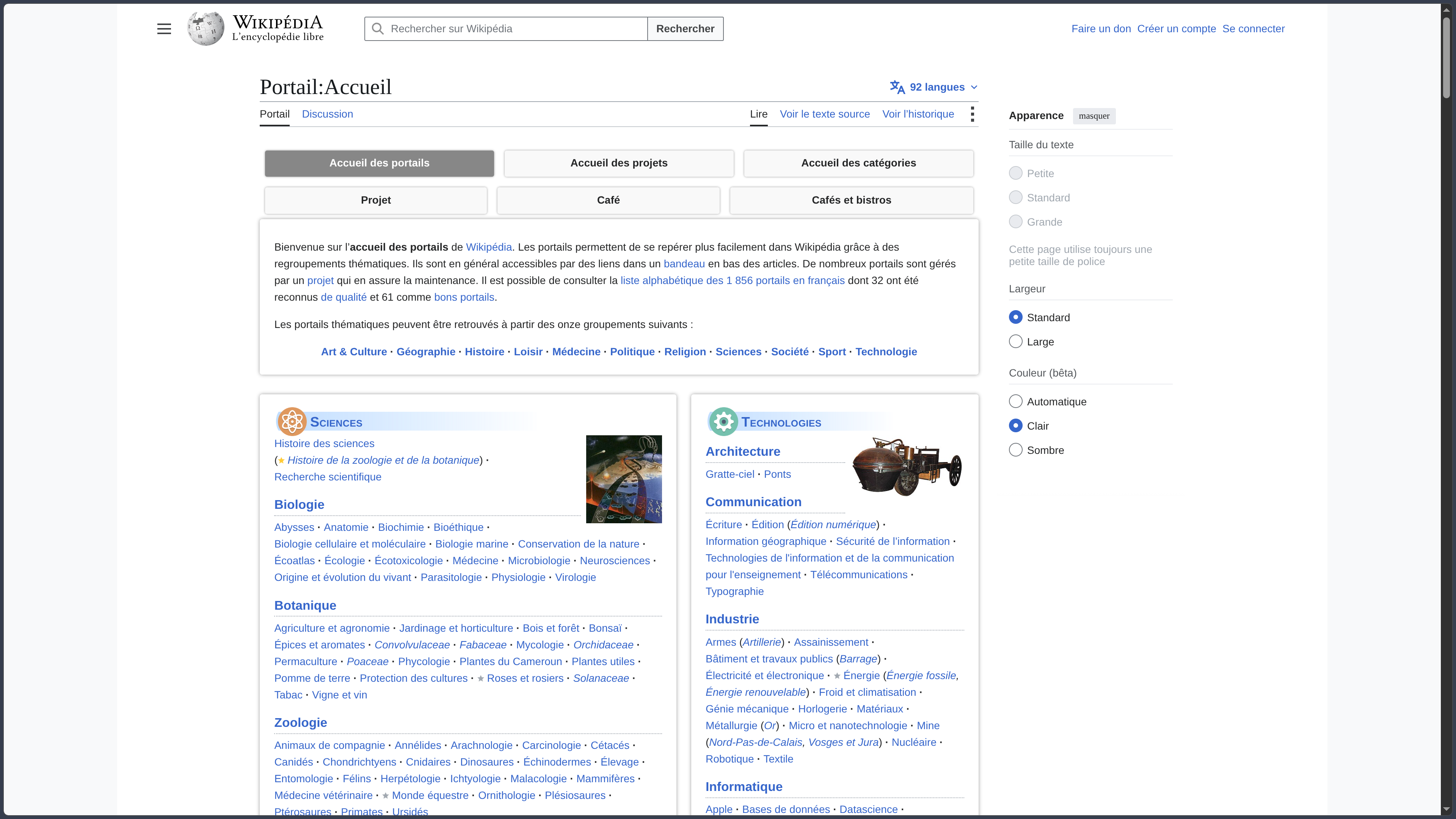Open the three-dot page tools menu
The height and width of the screenshot is (819, 1456).
pyautogui.click(x=972, y=114)
